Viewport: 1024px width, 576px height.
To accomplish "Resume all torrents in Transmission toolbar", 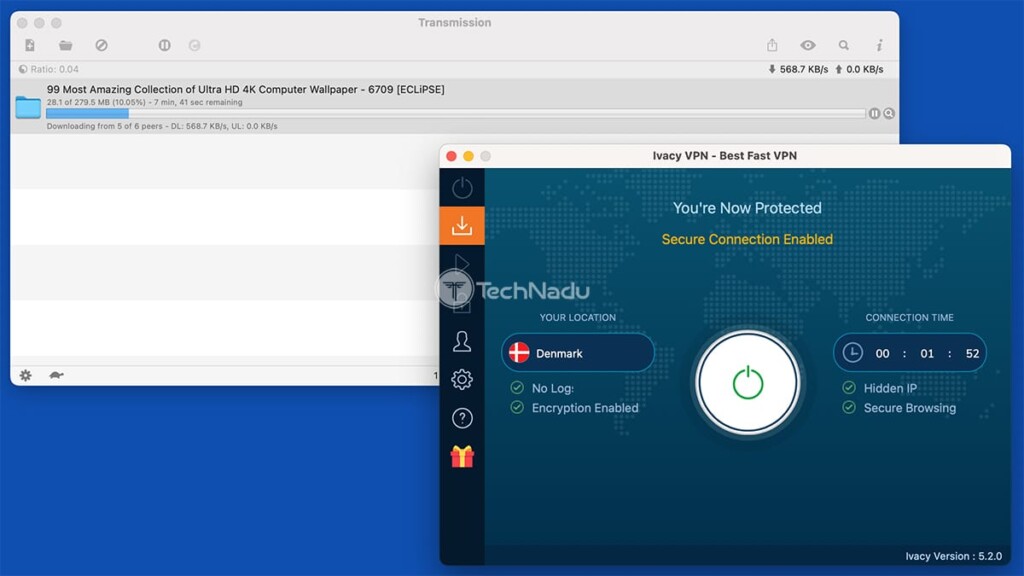I will pyautogui.click(x=195, y=45).
